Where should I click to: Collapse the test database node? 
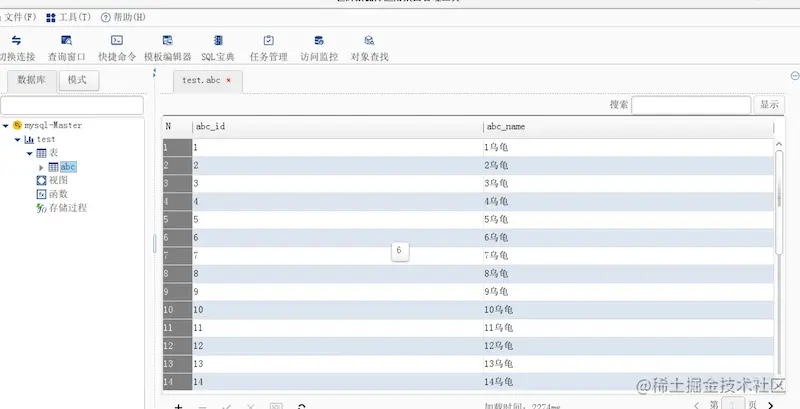coord(18,140)
